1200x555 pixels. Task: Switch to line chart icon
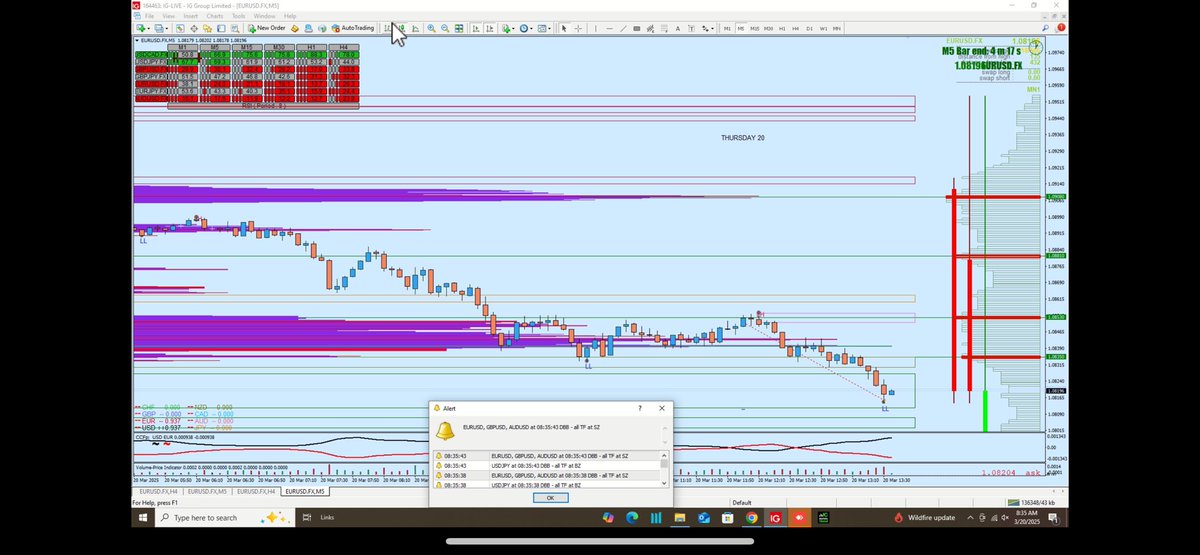(416, 28)
